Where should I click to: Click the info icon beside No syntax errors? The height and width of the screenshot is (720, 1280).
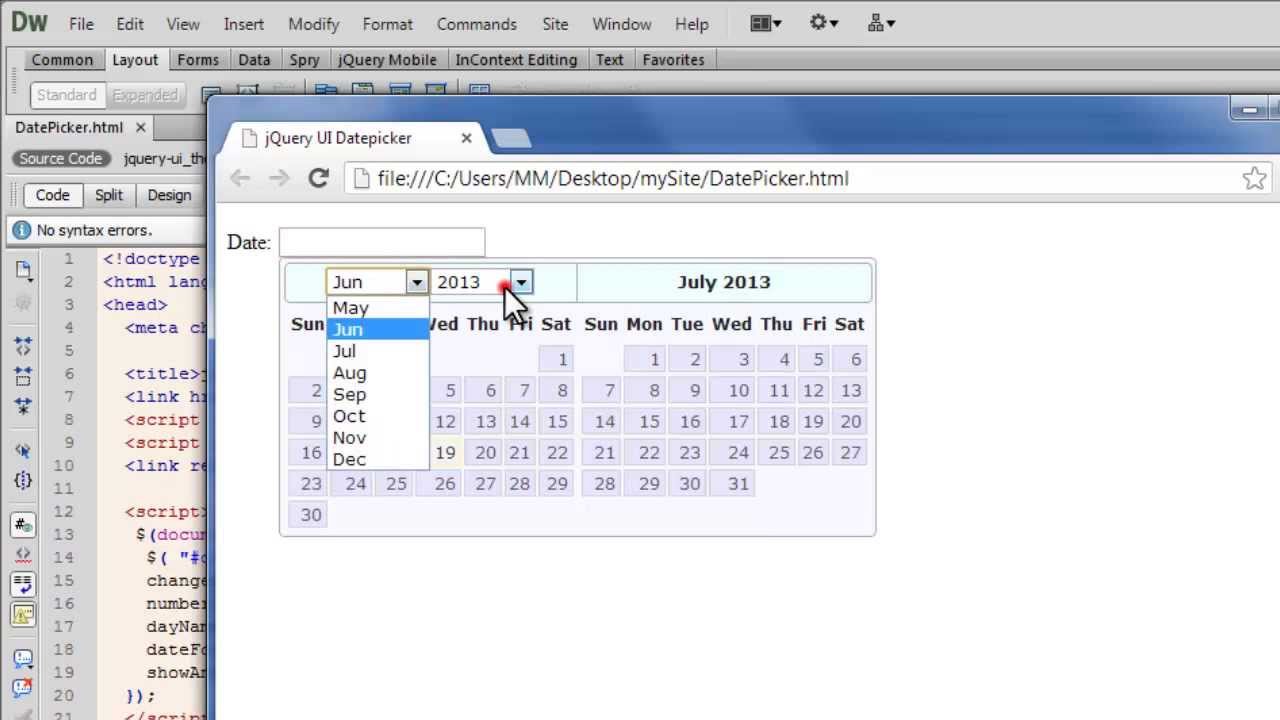point(22,230)
